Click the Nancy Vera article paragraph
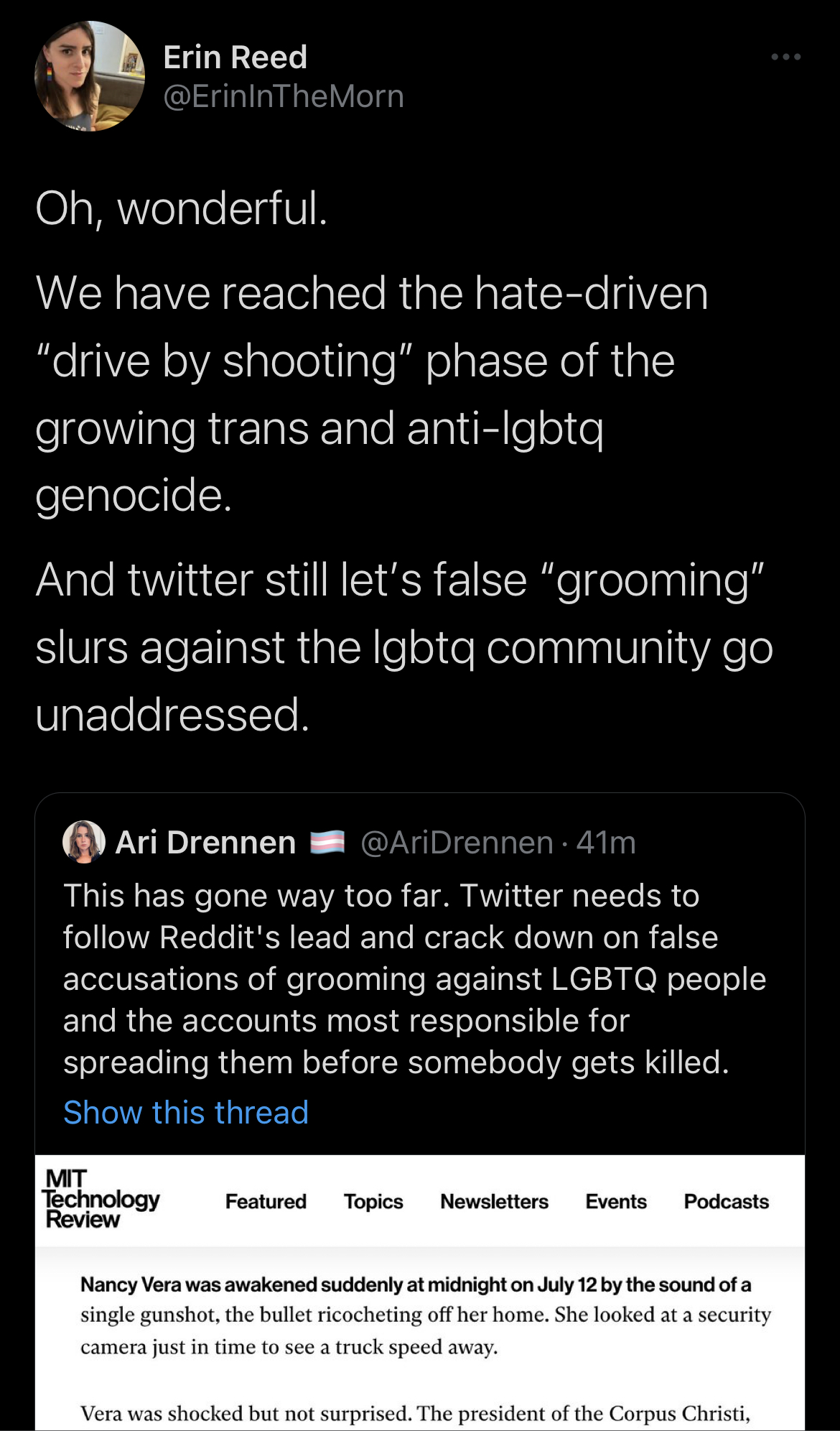 tap(425, 1315)
